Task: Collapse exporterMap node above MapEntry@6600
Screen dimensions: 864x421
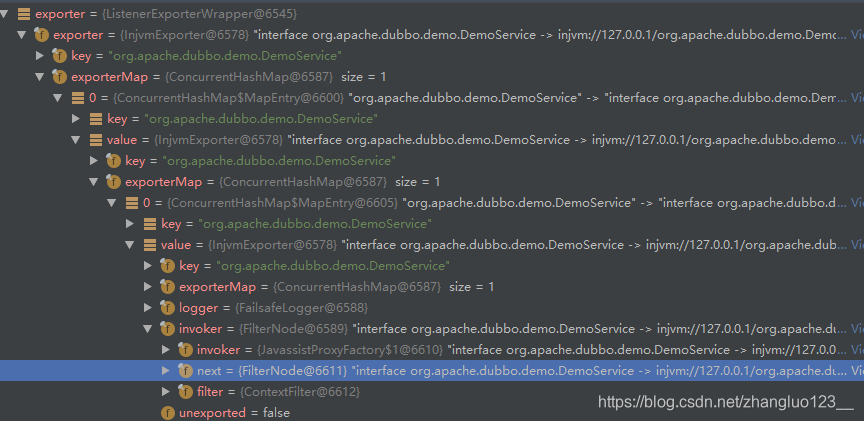Action: 40,77
